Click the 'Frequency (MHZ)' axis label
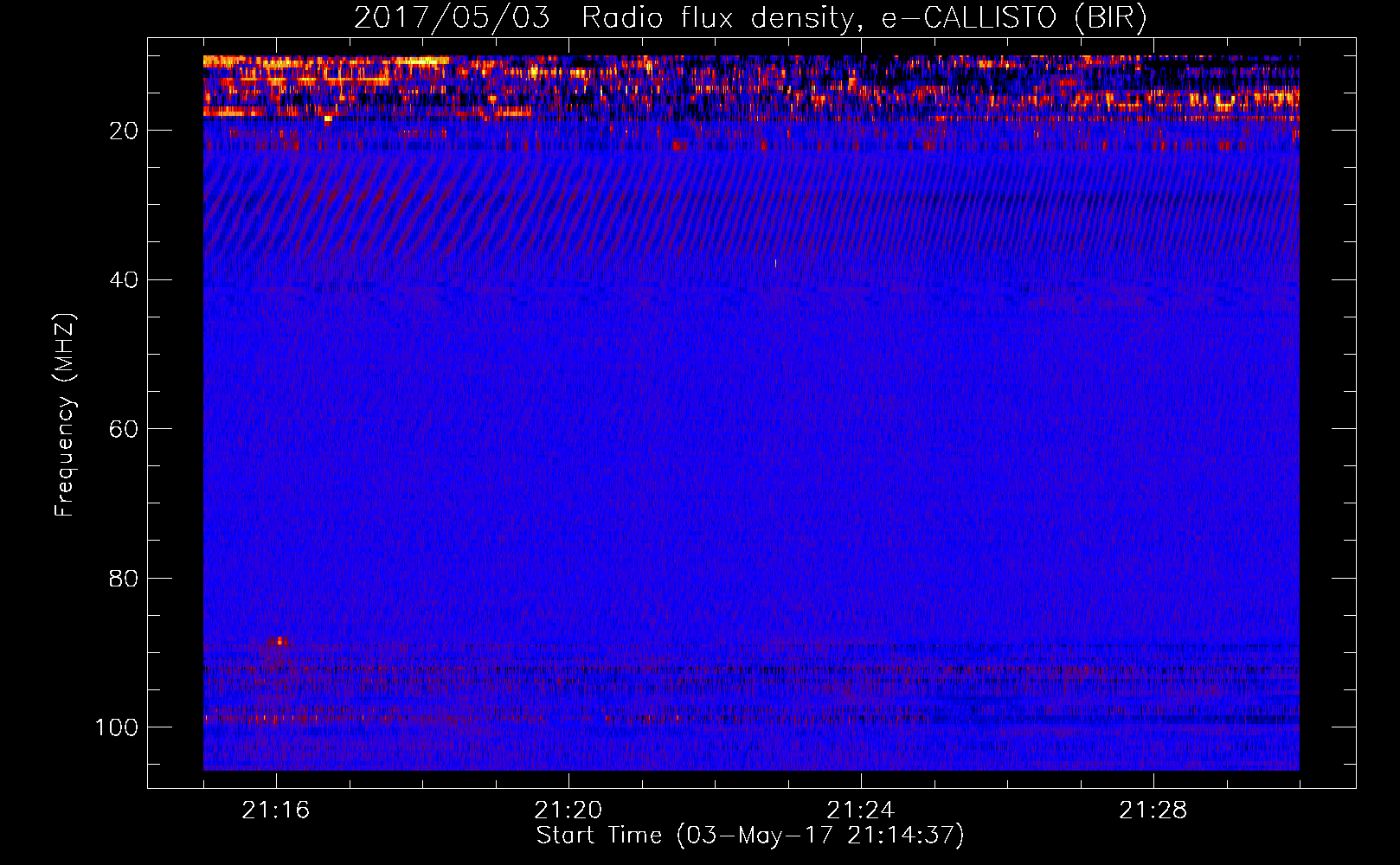The image size is (1400, 865). coord(65,415)
